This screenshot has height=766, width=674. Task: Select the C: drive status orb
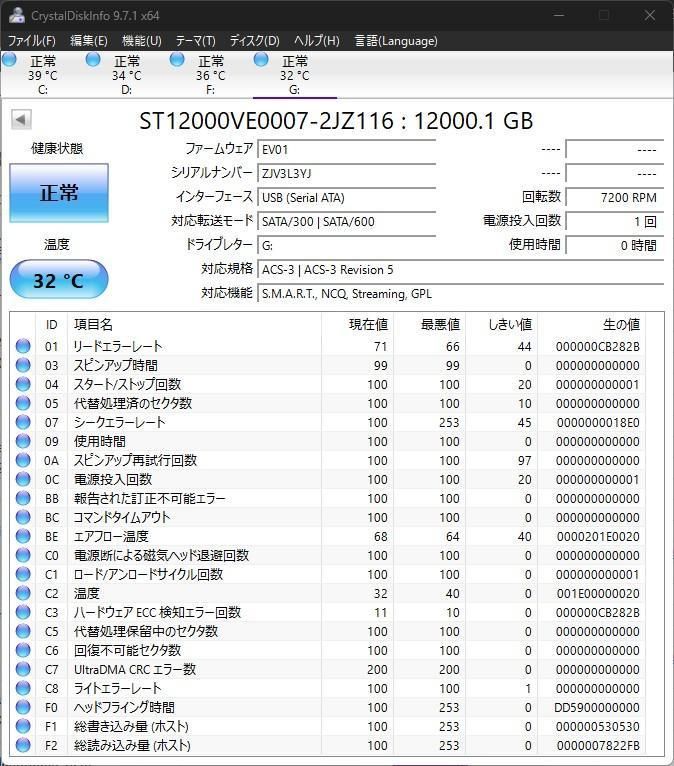tap(10, 61)
